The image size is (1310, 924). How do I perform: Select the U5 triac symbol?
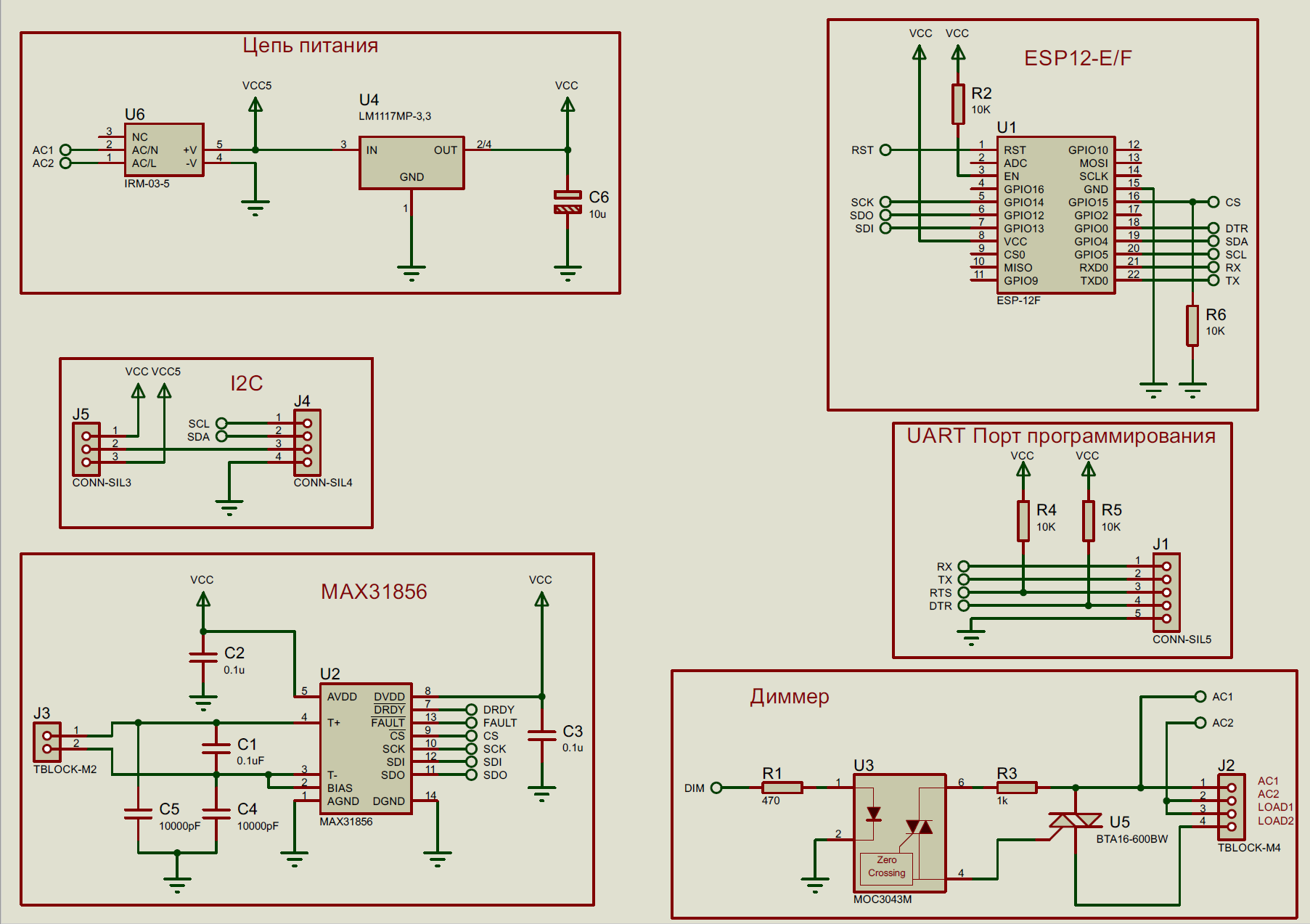tap(1076, 820)
